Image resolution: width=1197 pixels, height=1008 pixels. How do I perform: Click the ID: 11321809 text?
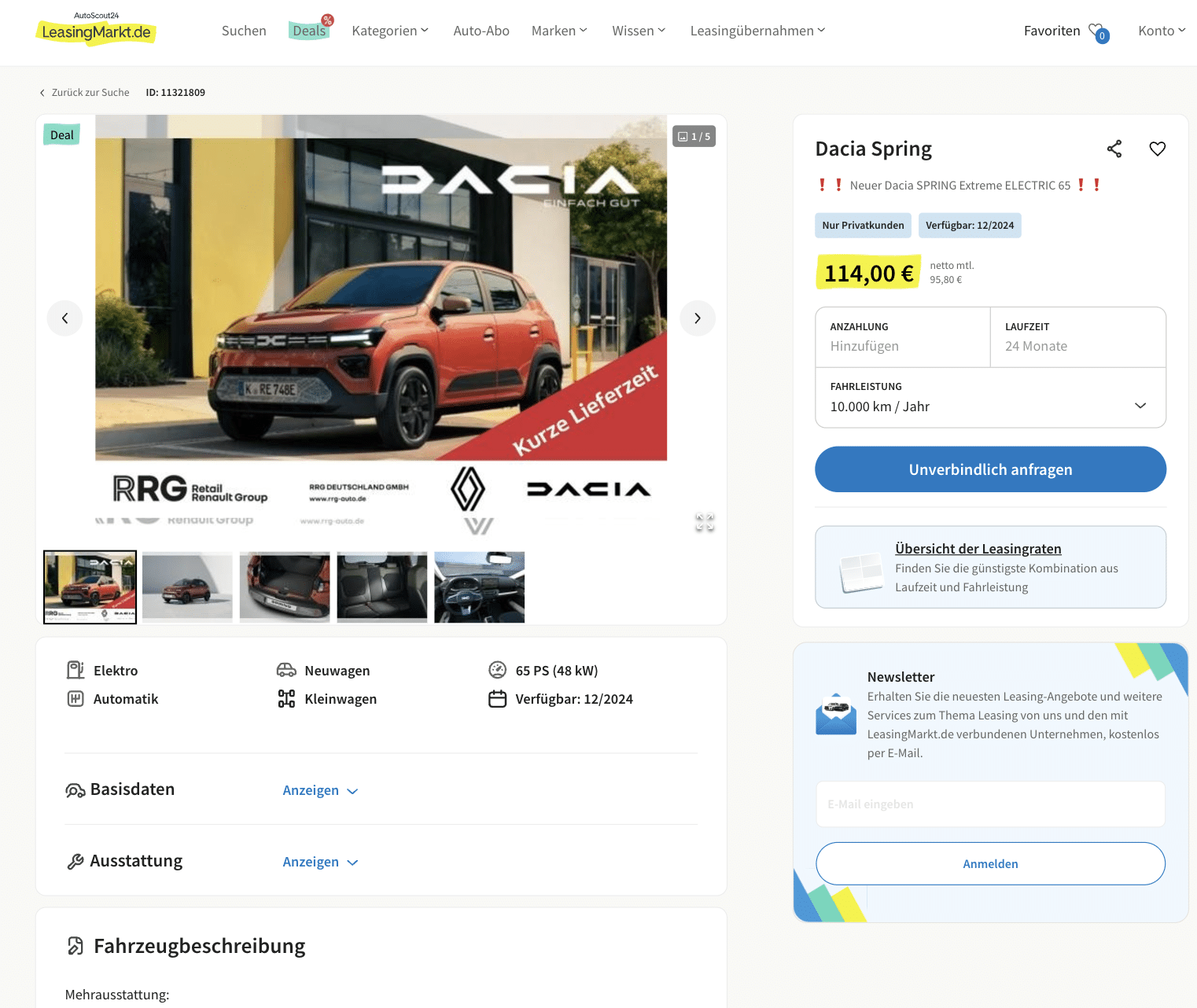click(175, 92)
